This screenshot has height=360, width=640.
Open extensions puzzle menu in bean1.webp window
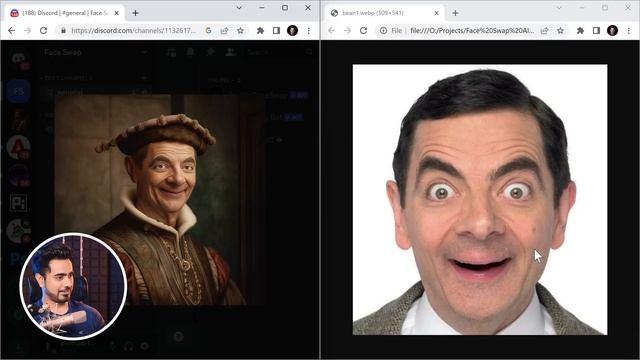point(580,31)
